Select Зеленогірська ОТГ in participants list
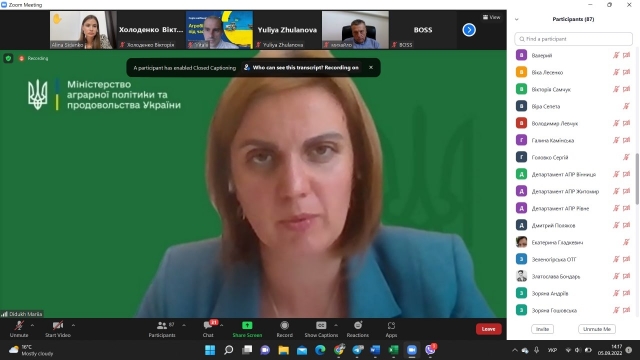Screen dimensions: 640x360 pos(573,259)
